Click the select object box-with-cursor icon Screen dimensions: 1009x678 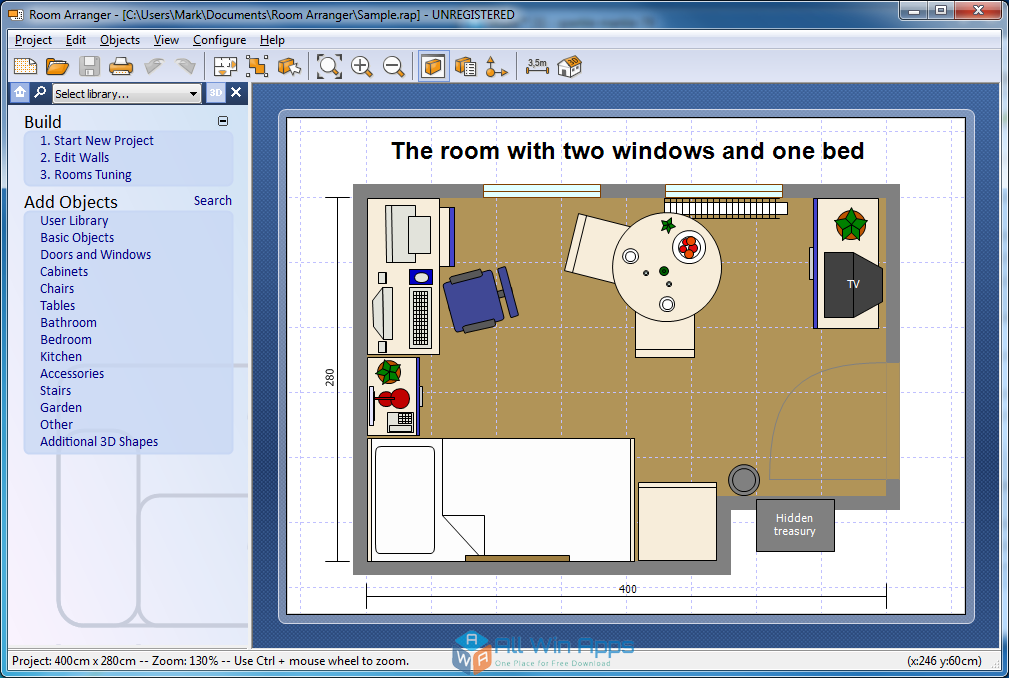pyautogui.click(x=289, y=66)
